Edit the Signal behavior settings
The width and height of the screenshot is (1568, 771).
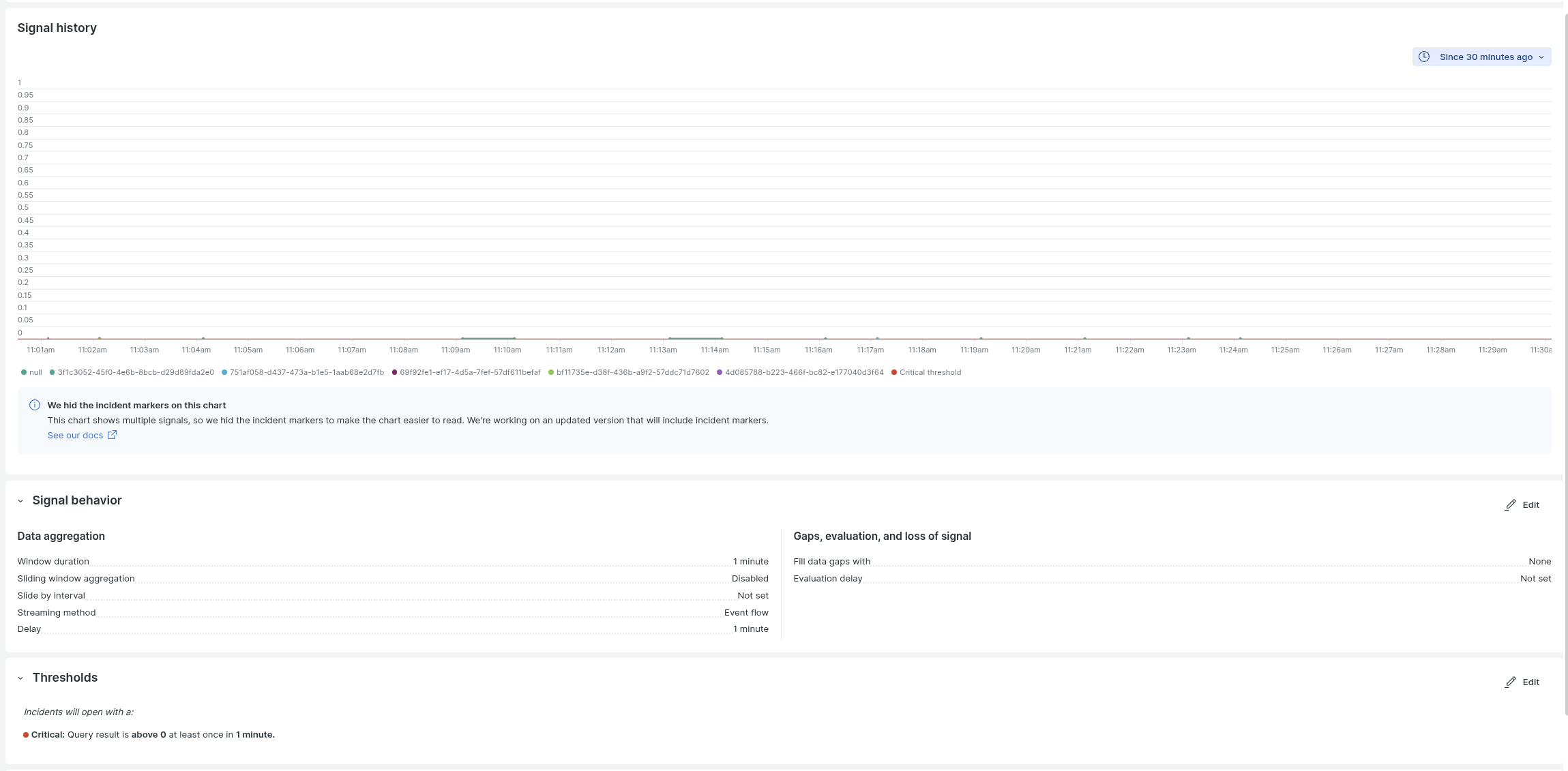[1522, 504]
